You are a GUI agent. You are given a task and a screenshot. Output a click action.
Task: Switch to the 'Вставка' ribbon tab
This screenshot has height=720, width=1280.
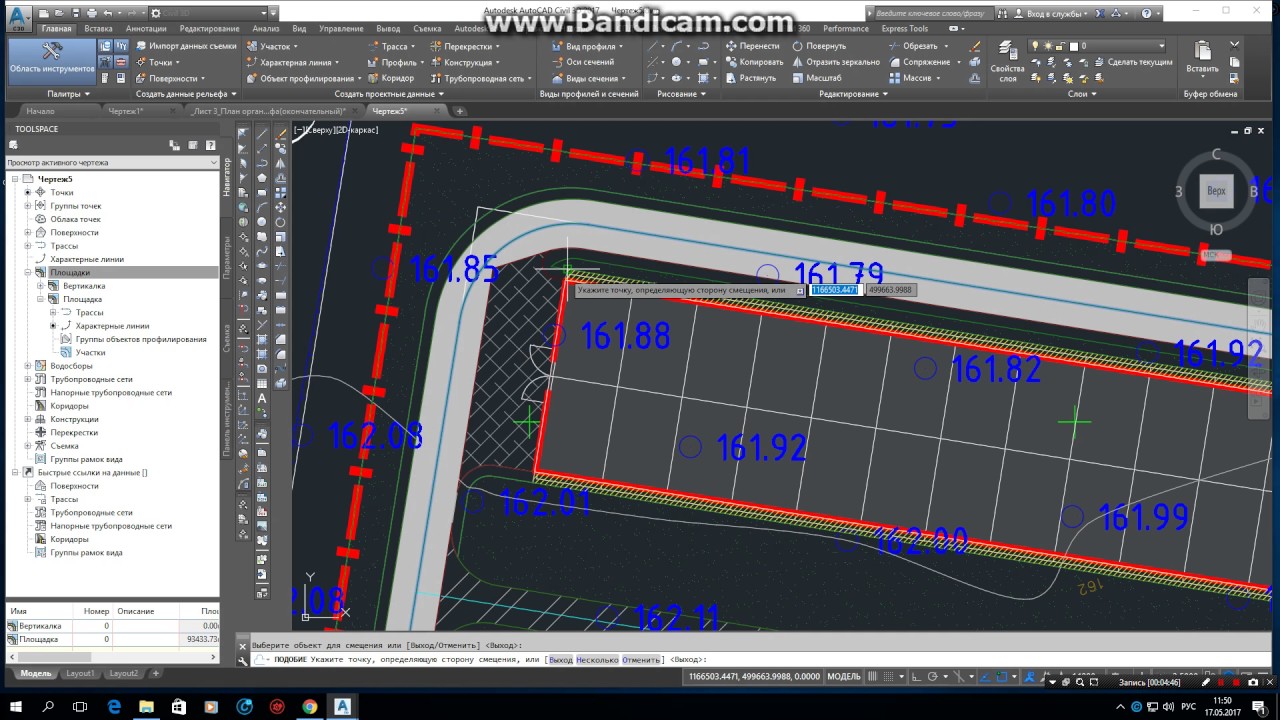click(98, 29)
